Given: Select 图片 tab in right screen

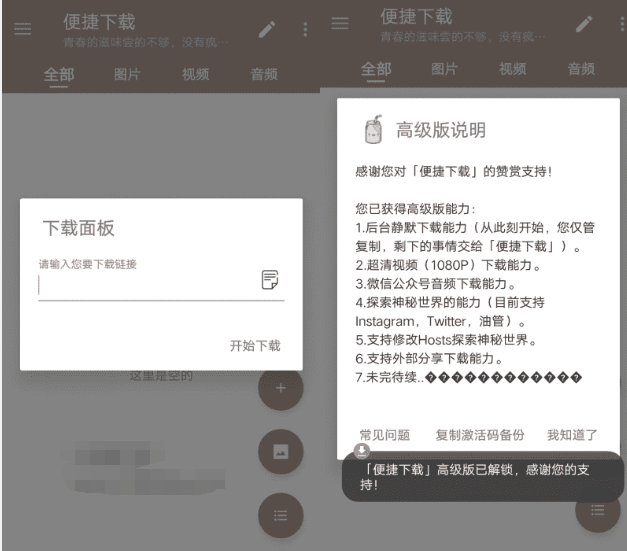Looking at the screenshot, I should coord(444,69).
